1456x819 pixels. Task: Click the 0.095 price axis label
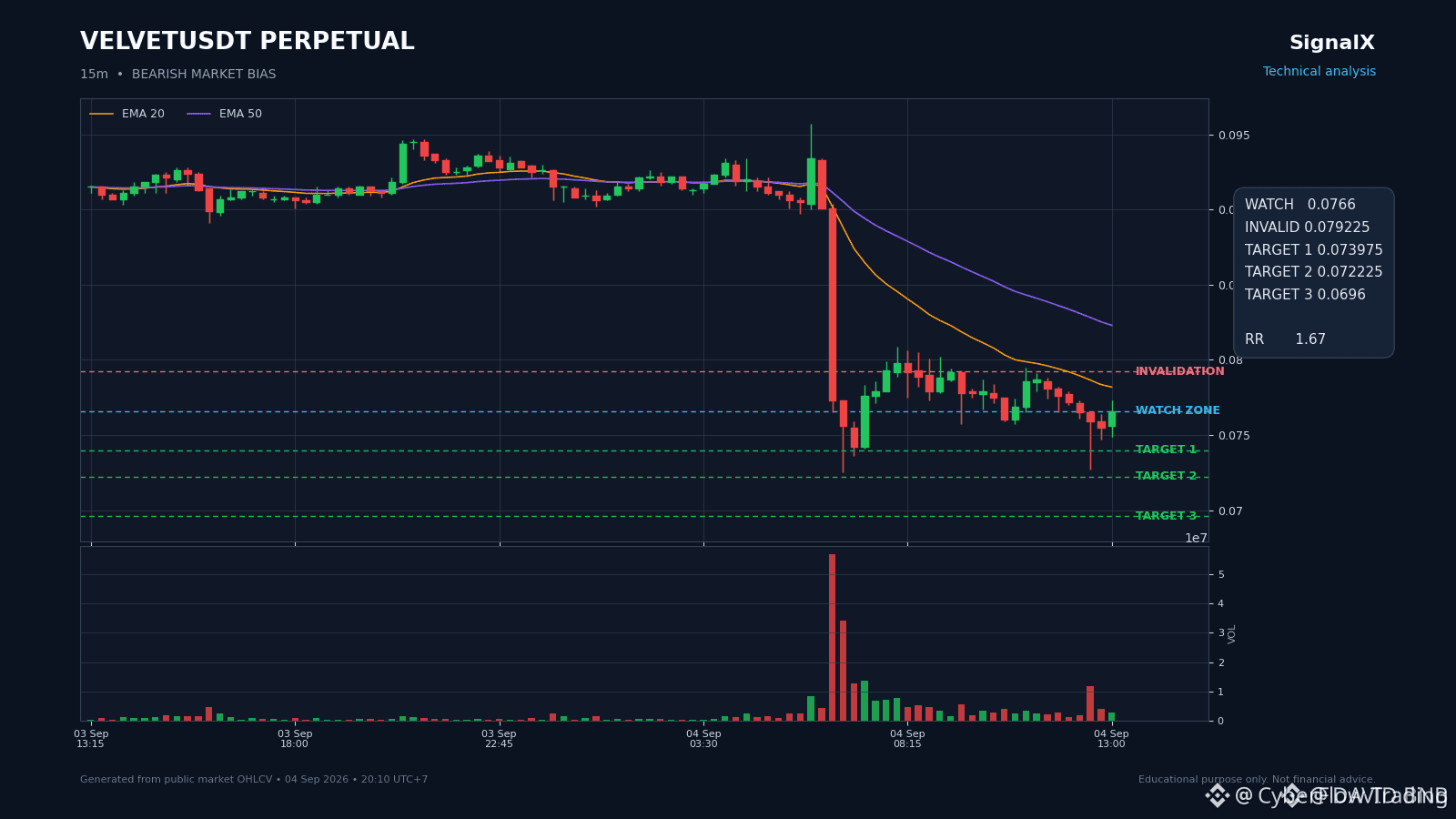coord(1235,136)
